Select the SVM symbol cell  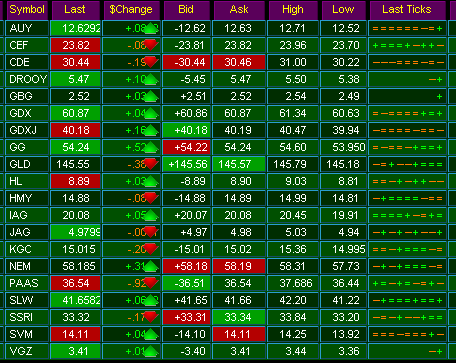coord(27,334)
